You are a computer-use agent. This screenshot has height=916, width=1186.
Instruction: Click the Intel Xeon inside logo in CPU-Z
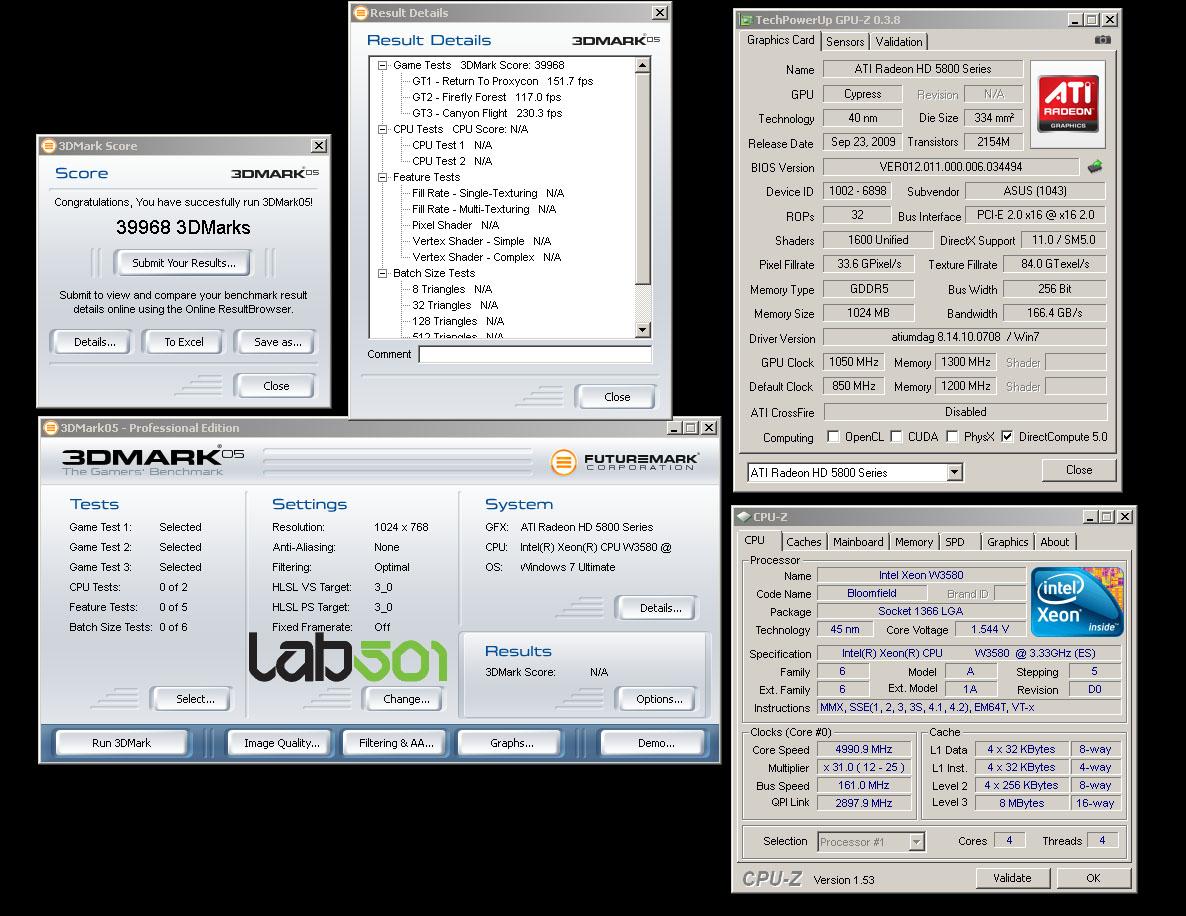click(1077, 601)
